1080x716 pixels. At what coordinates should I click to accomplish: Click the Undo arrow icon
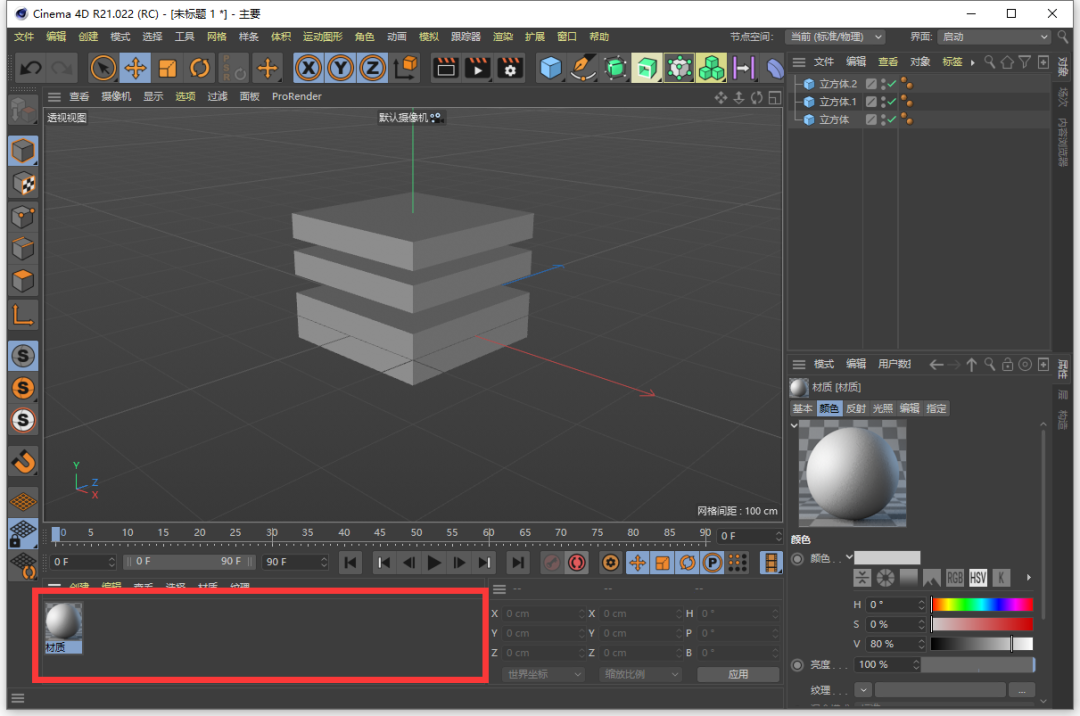(x=30, y=68)
